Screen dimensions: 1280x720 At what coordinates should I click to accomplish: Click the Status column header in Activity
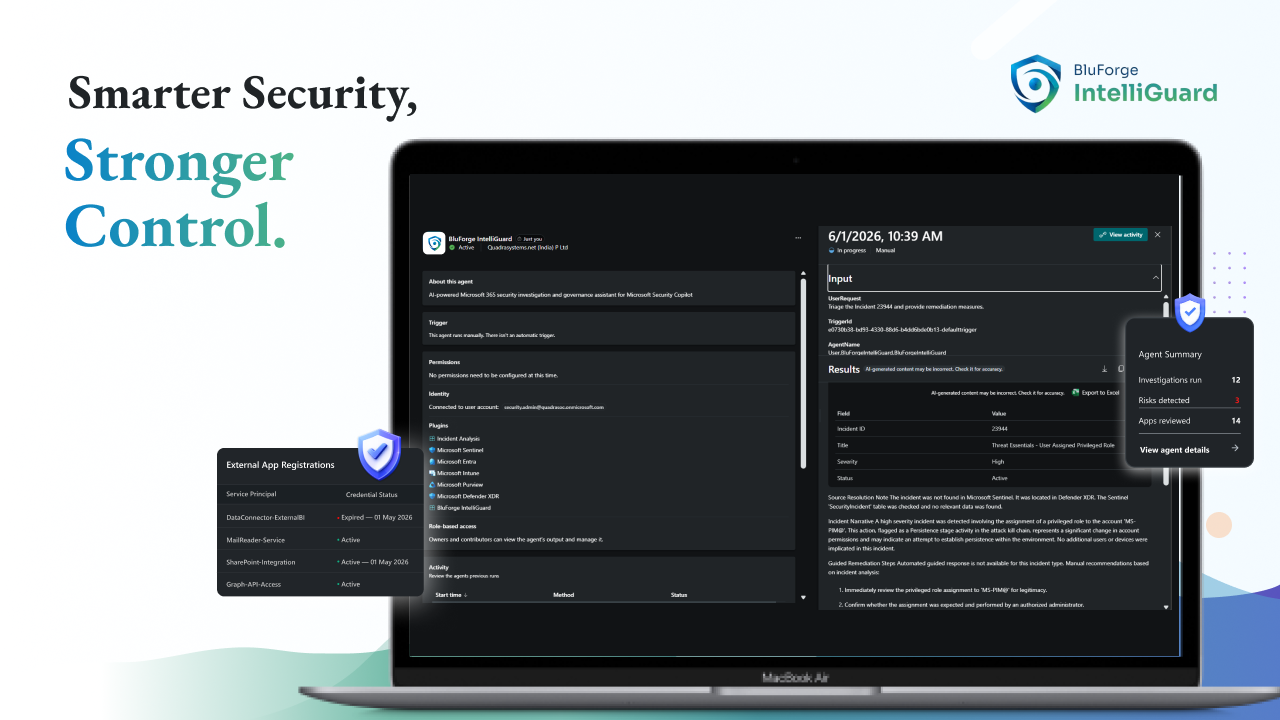pyautogui.click(x=680, y=595)
